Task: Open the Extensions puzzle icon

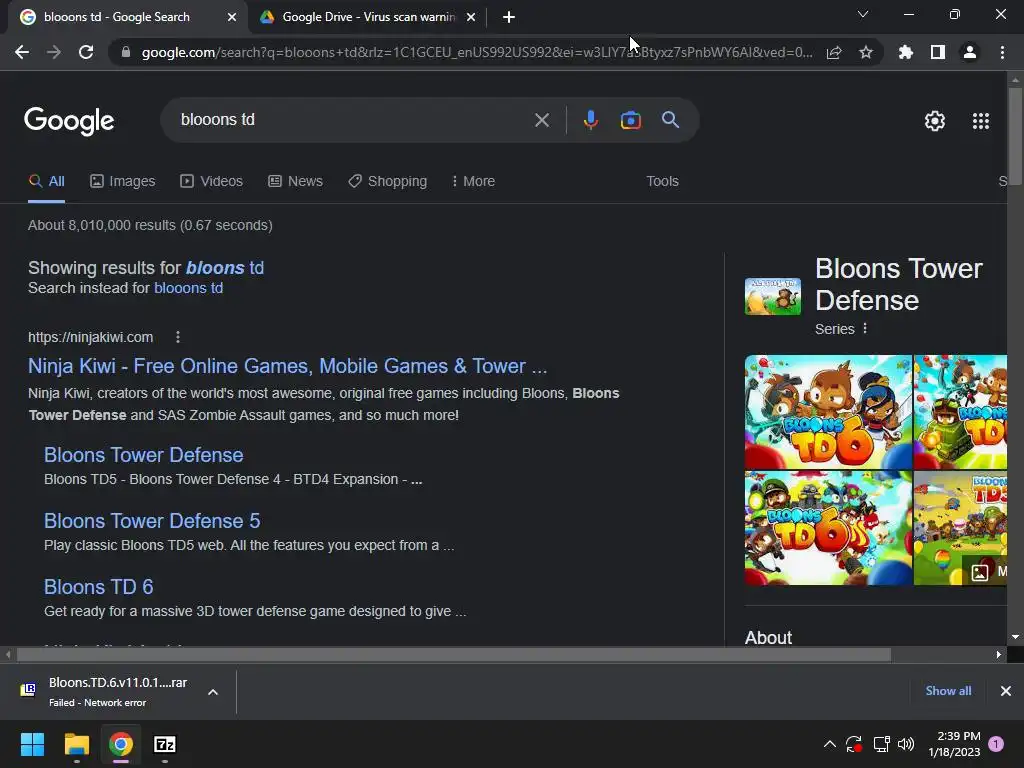Action: [906, 52]
